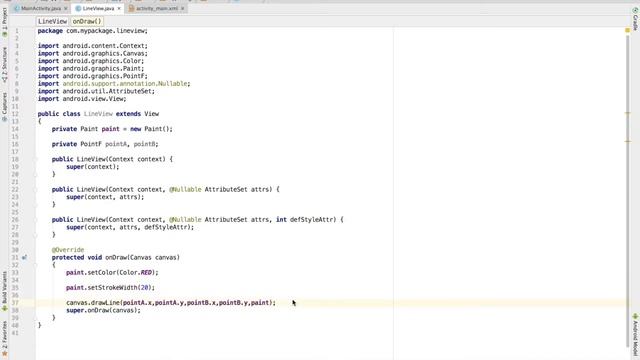
Task: Collapse the three-argument LineView constructor fold
Action: [36, 220]
